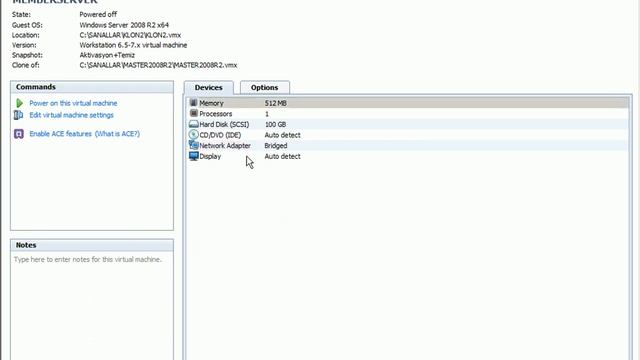
Task: Click the 100 GB disk value
Action: (x=276, y=124)
